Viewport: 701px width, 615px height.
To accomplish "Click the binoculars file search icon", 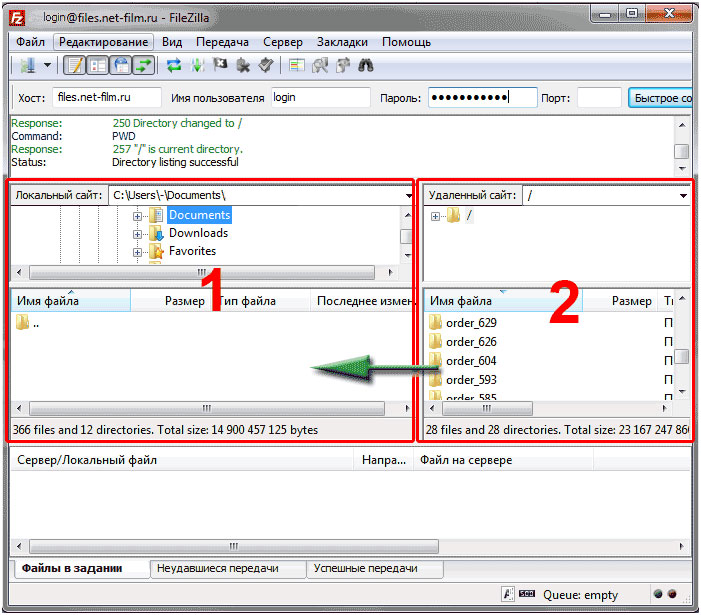I will 366,66.
